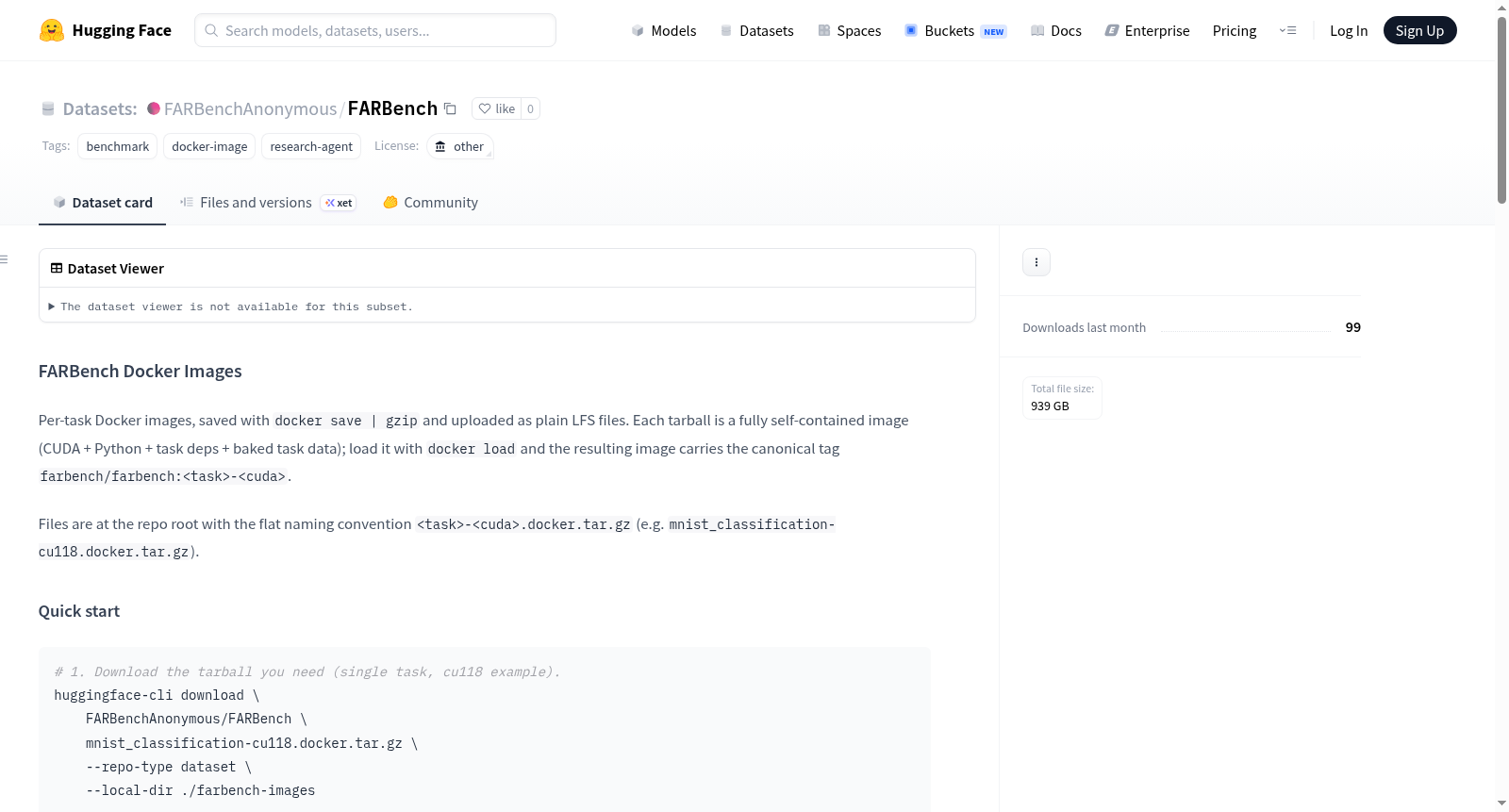Click the other license tag
Viewport: 1509px width, 812px height.
click(x=460, y=146)
